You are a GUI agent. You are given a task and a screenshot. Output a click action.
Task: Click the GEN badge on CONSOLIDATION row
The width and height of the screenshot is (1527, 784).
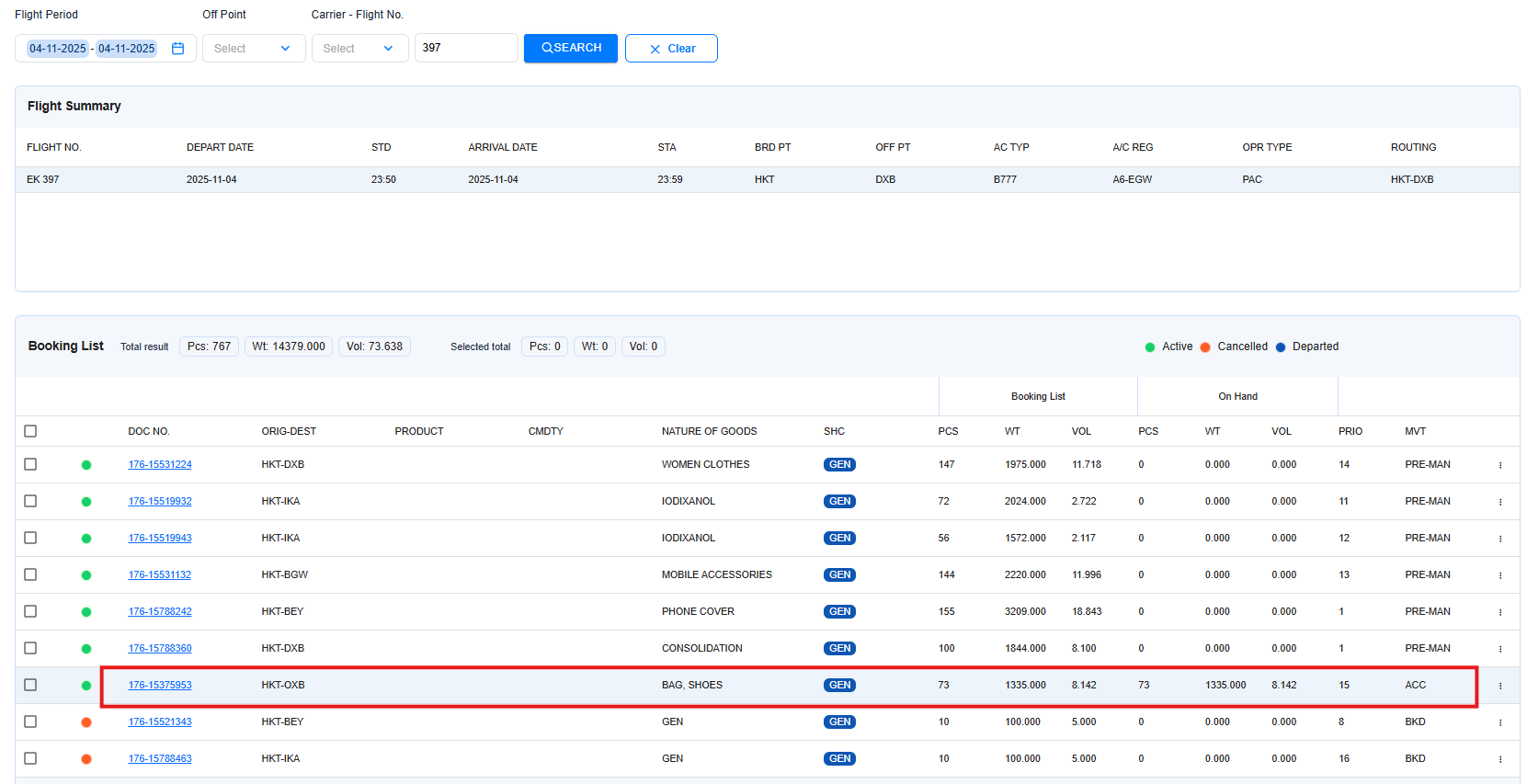click(839, 649)
